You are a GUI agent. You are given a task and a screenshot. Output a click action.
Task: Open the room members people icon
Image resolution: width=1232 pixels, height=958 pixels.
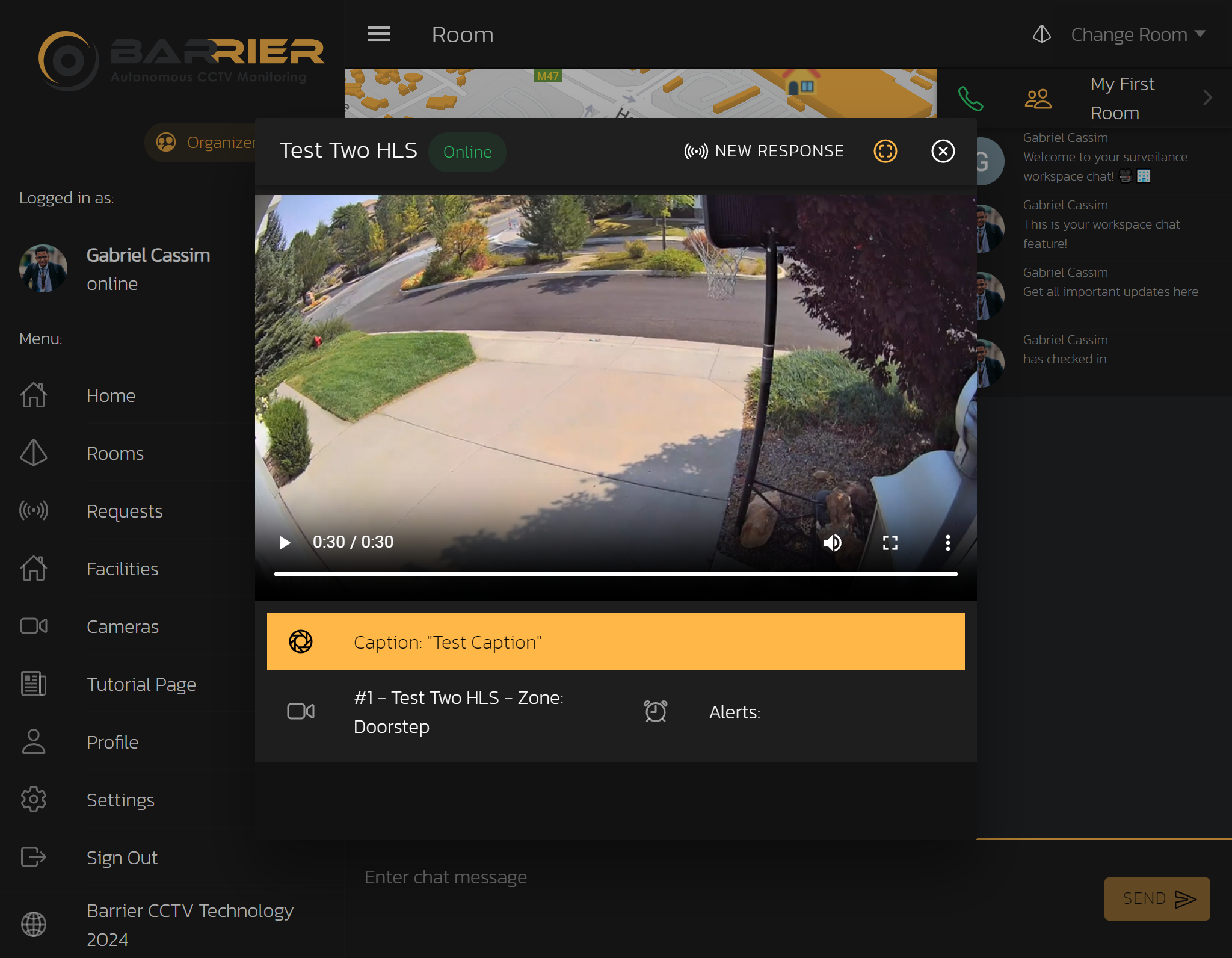click(x=1038, y=99)
